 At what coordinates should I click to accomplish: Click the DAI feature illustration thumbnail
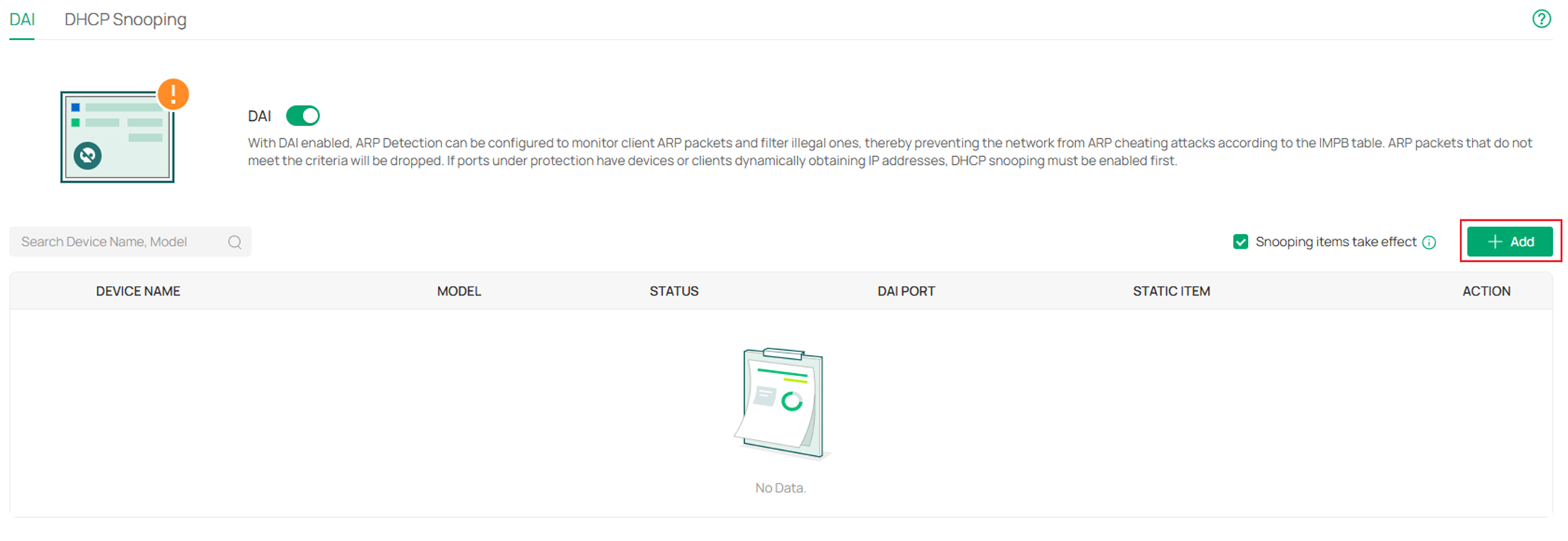[117, 135]
